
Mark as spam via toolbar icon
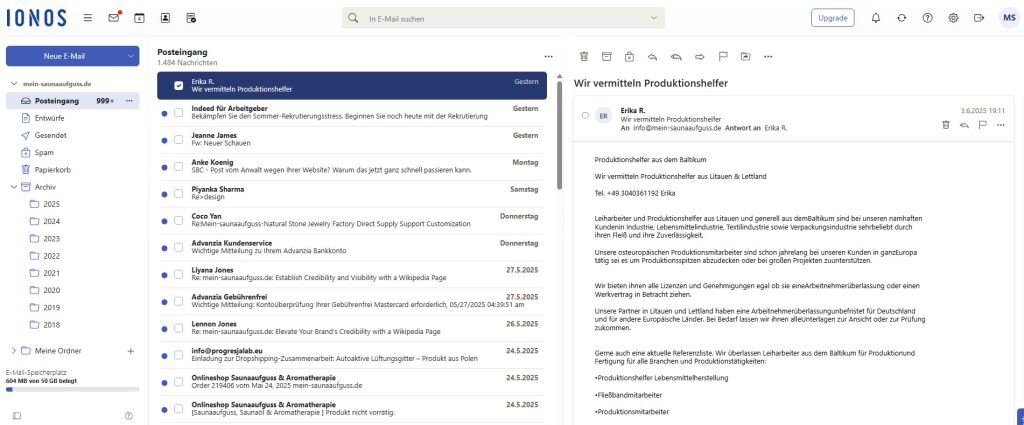click(629, 57)
